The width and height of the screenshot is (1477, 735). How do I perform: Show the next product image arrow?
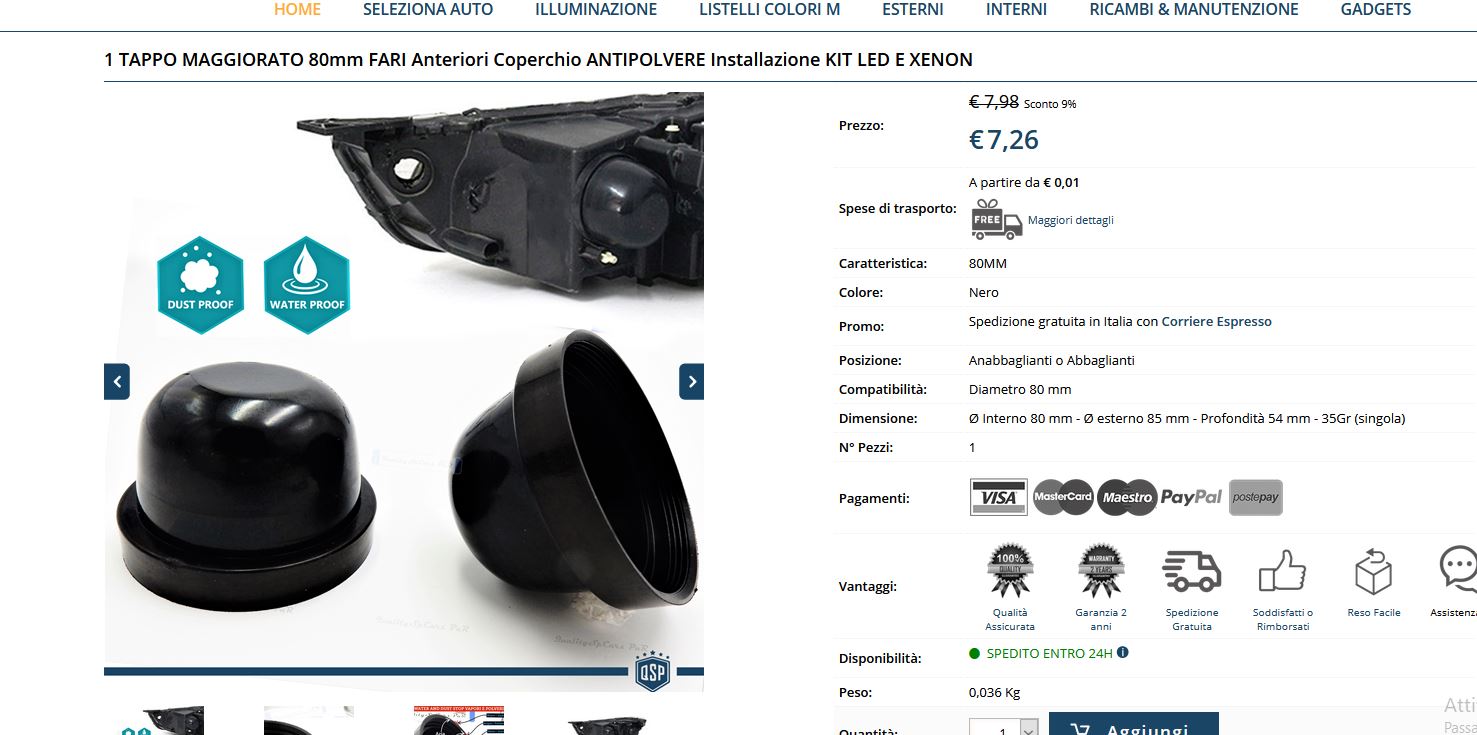[691, 381]
